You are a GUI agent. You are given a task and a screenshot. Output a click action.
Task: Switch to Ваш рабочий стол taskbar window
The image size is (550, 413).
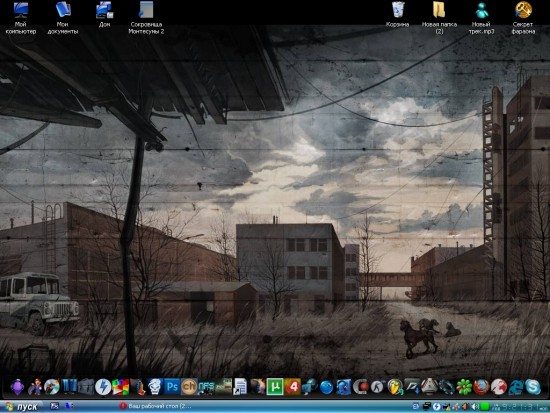click(155, 406)
